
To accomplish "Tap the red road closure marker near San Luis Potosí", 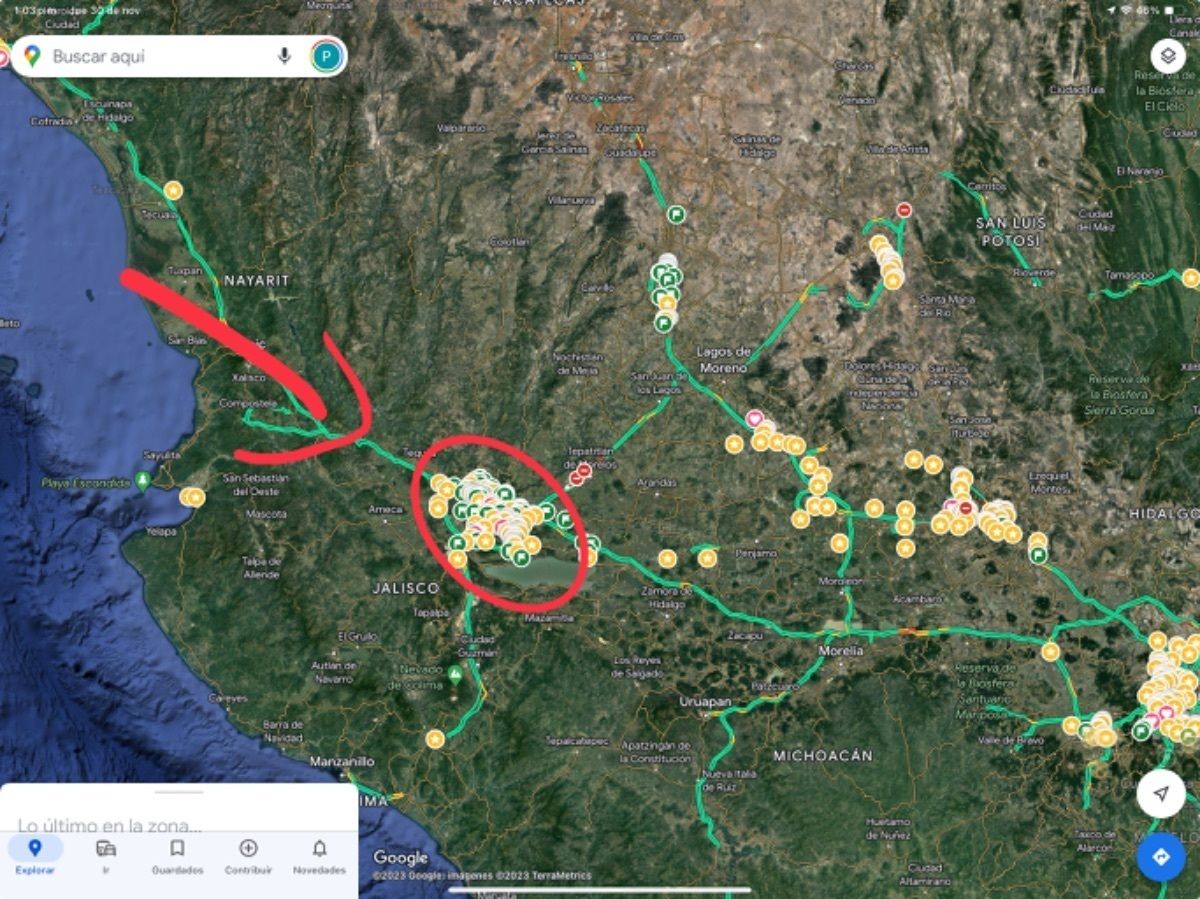I will [x=904, y=210].
